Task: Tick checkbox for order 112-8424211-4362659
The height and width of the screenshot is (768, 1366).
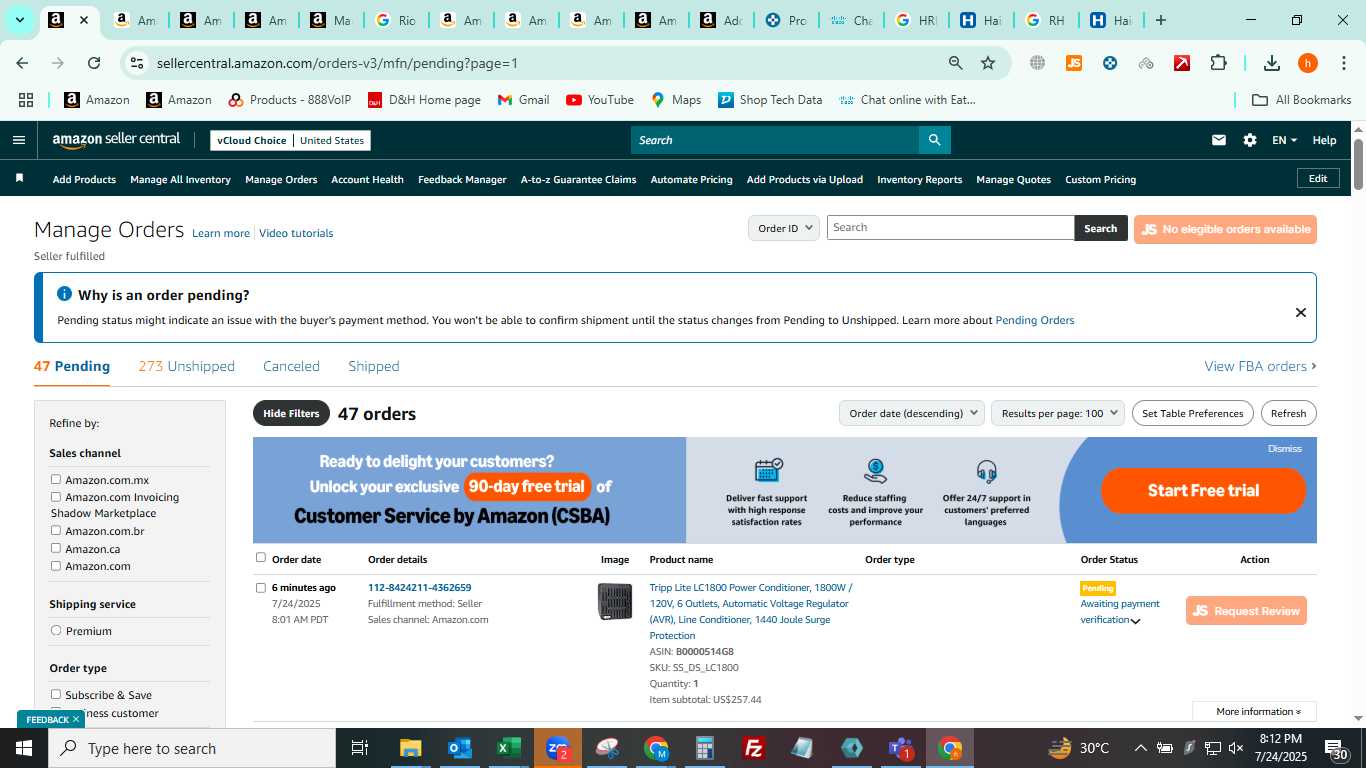Action: point(261,588)
